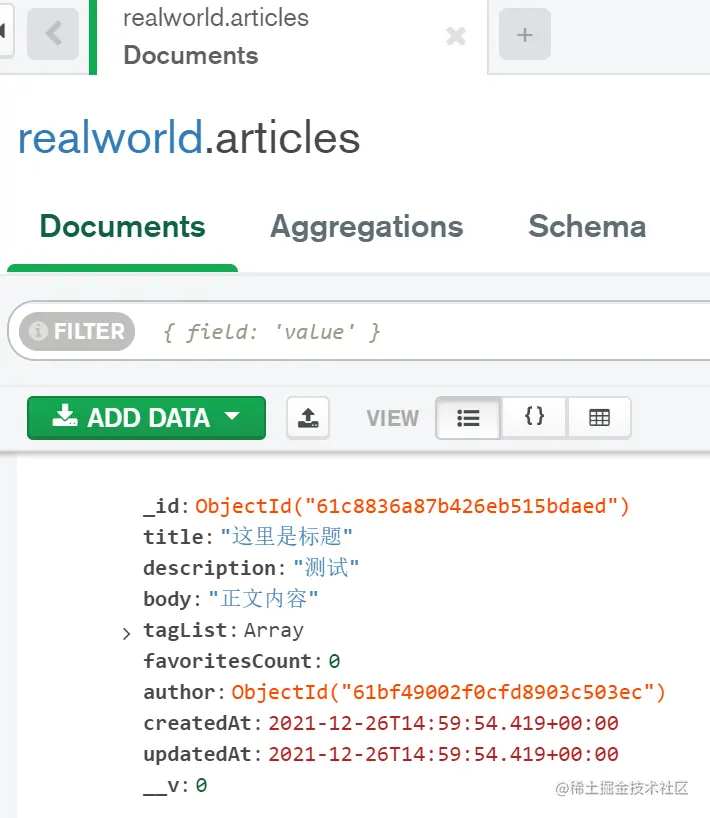The height and width of the screenshot is (818, 710).
Task: Click the tagList field name
Action: point(185,630)
